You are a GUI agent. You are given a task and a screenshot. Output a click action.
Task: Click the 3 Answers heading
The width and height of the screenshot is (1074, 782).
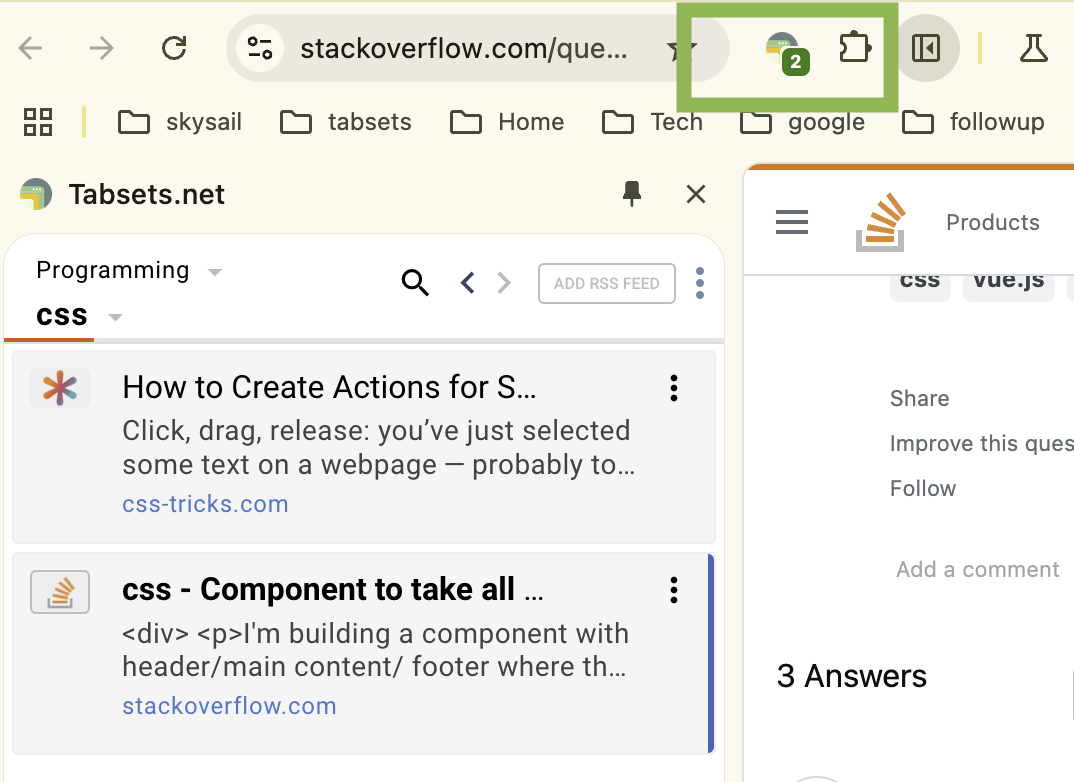click(x=851, y=676)
